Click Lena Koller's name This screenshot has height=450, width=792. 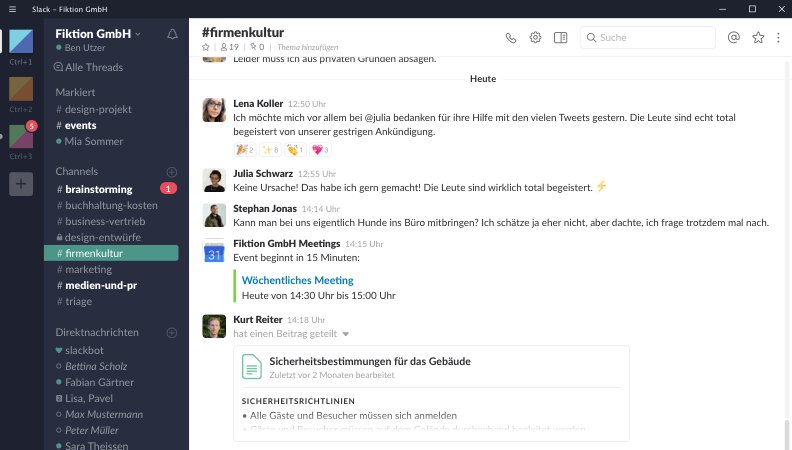(258, 104)
